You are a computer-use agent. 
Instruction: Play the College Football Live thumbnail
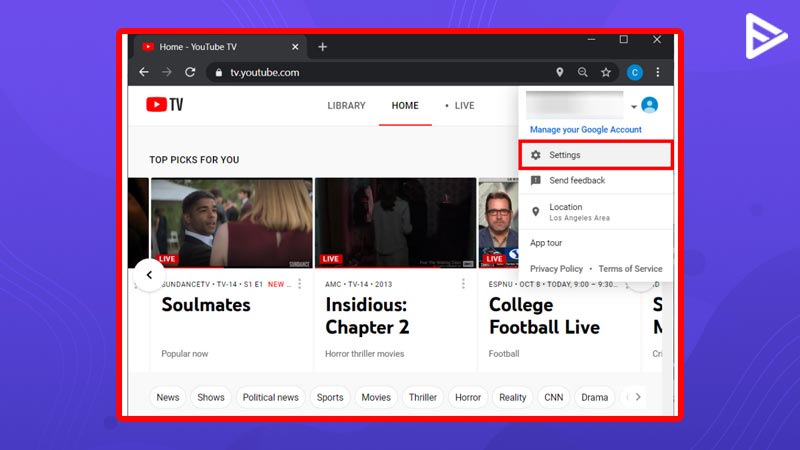pos(498,222)
